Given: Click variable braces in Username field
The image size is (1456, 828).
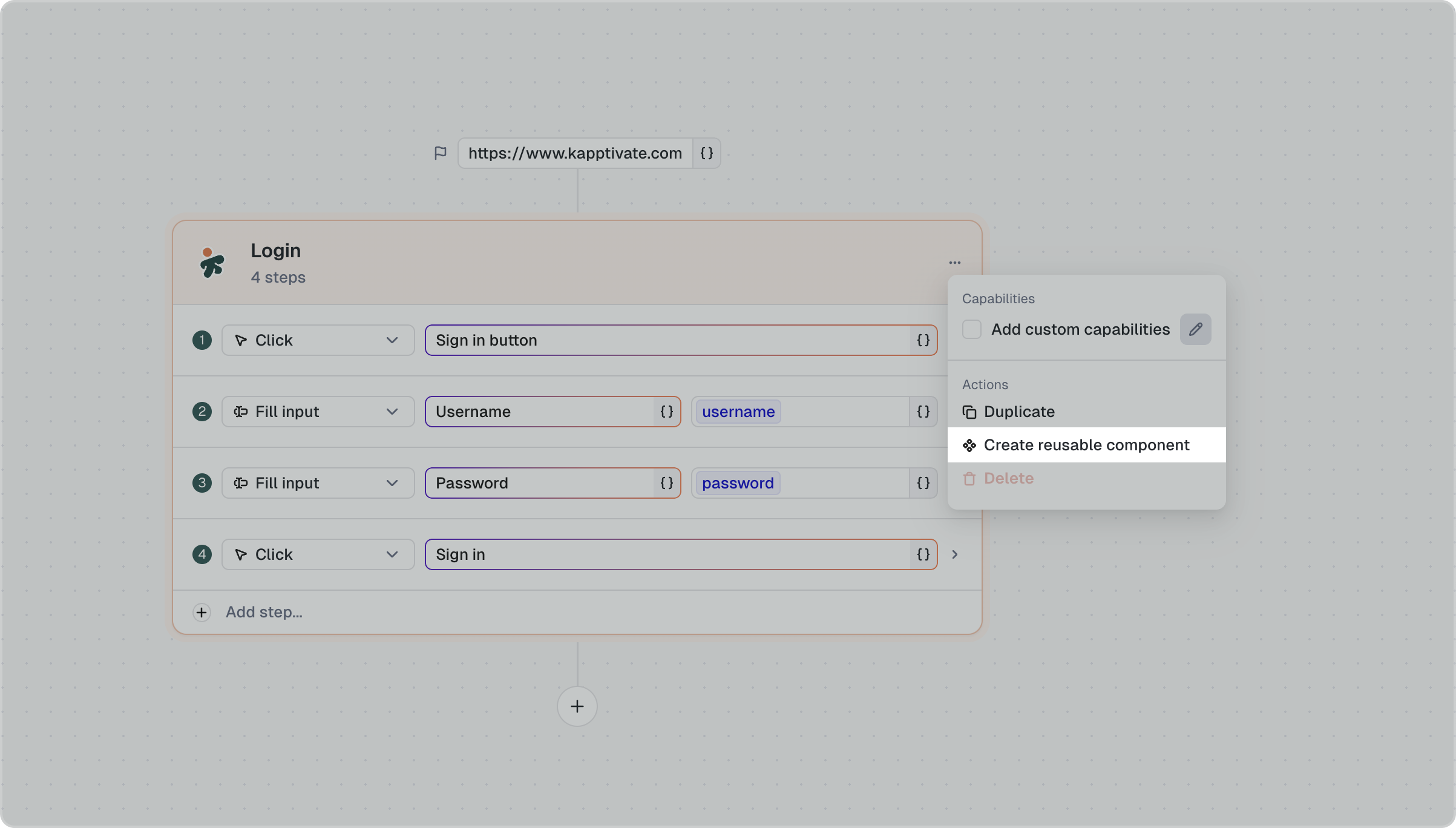Looking at the screenshot, I should pyautogui.click(x=666, y=412).
